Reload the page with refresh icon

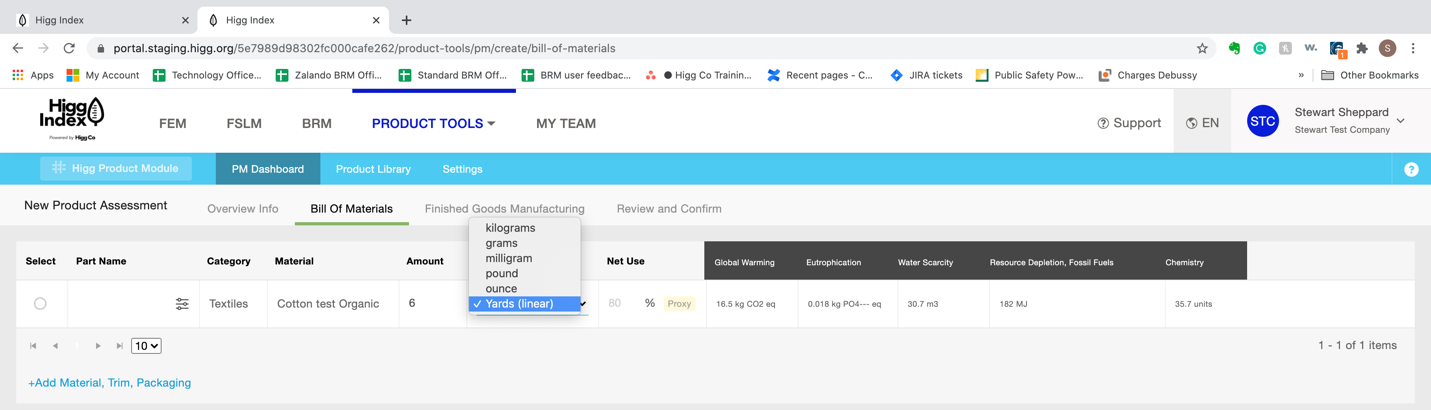point(69,48)
